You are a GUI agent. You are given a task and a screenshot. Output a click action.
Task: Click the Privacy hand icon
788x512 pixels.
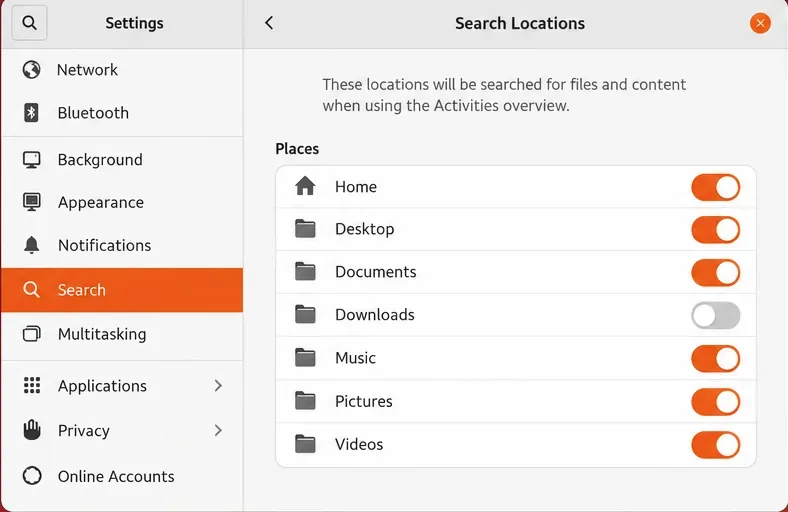(x=32, y=430)
